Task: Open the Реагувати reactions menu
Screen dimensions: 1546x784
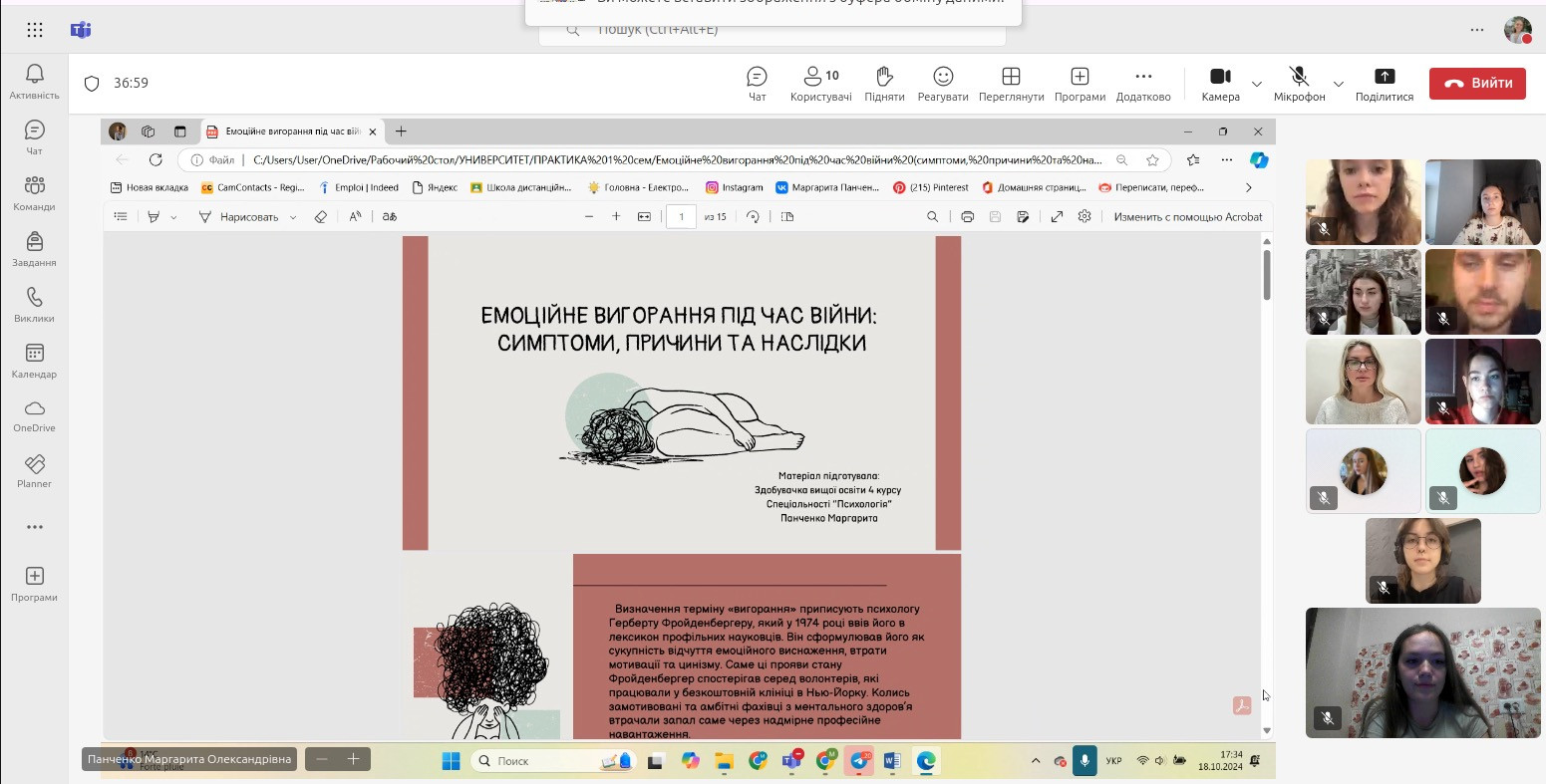Action: (943, 84)
